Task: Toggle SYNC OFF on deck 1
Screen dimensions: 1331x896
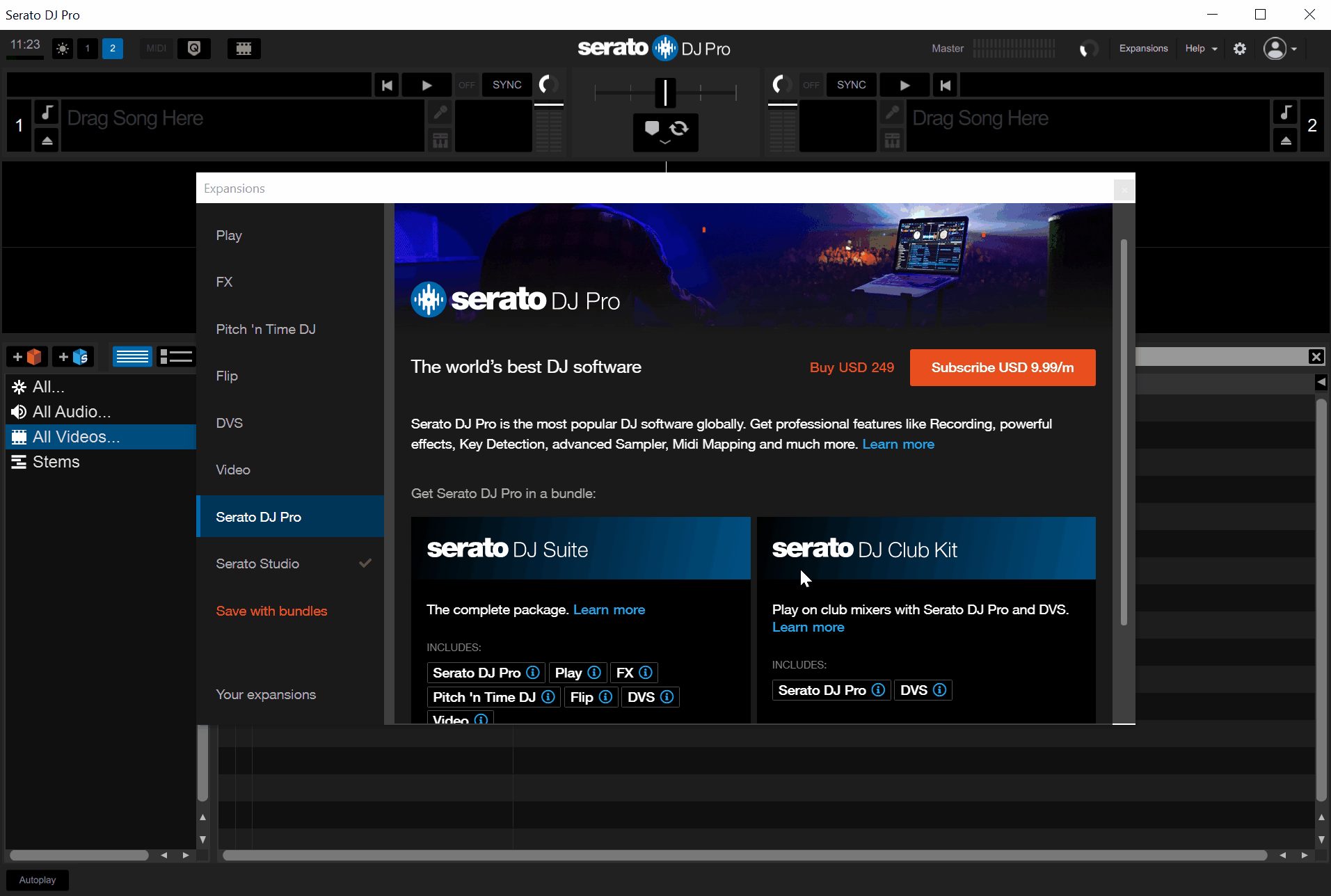Action: [x=467, y=85]
